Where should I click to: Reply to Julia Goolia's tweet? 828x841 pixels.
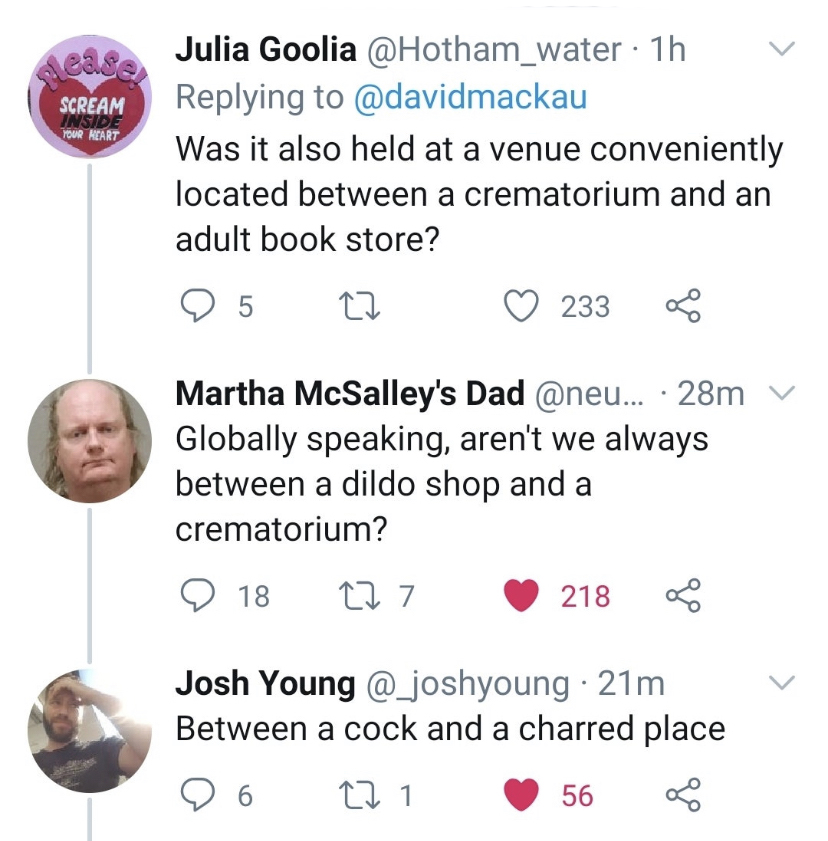coord(198,306)
